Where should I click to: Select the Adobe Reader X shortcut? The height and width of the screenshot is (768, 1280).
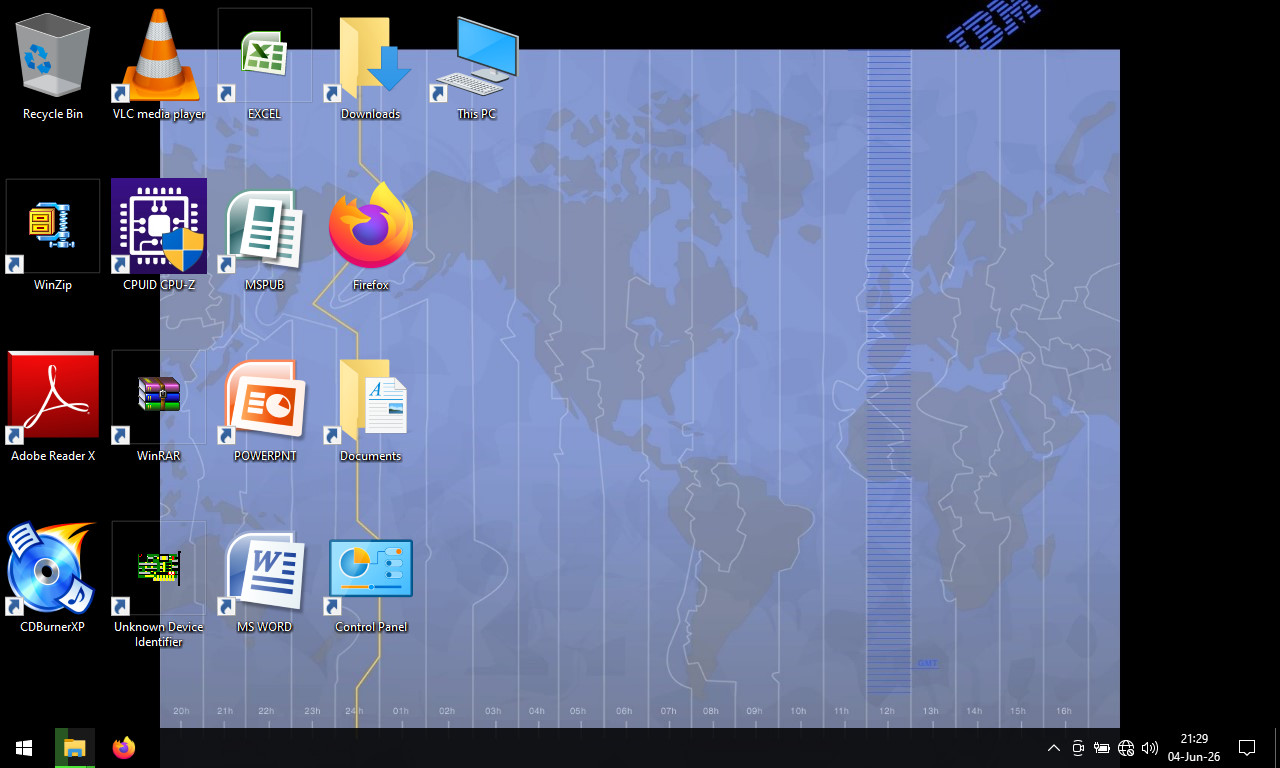(53, 407)
